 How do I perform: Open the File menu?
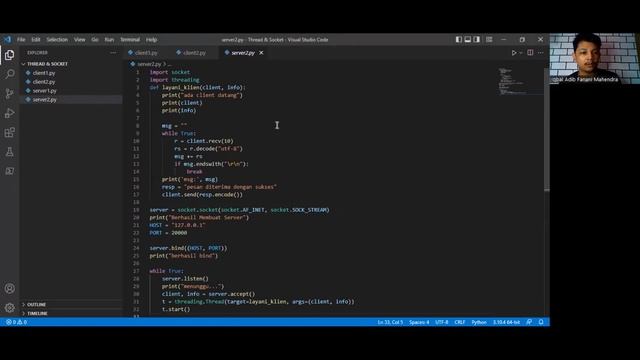click(21, 40)
